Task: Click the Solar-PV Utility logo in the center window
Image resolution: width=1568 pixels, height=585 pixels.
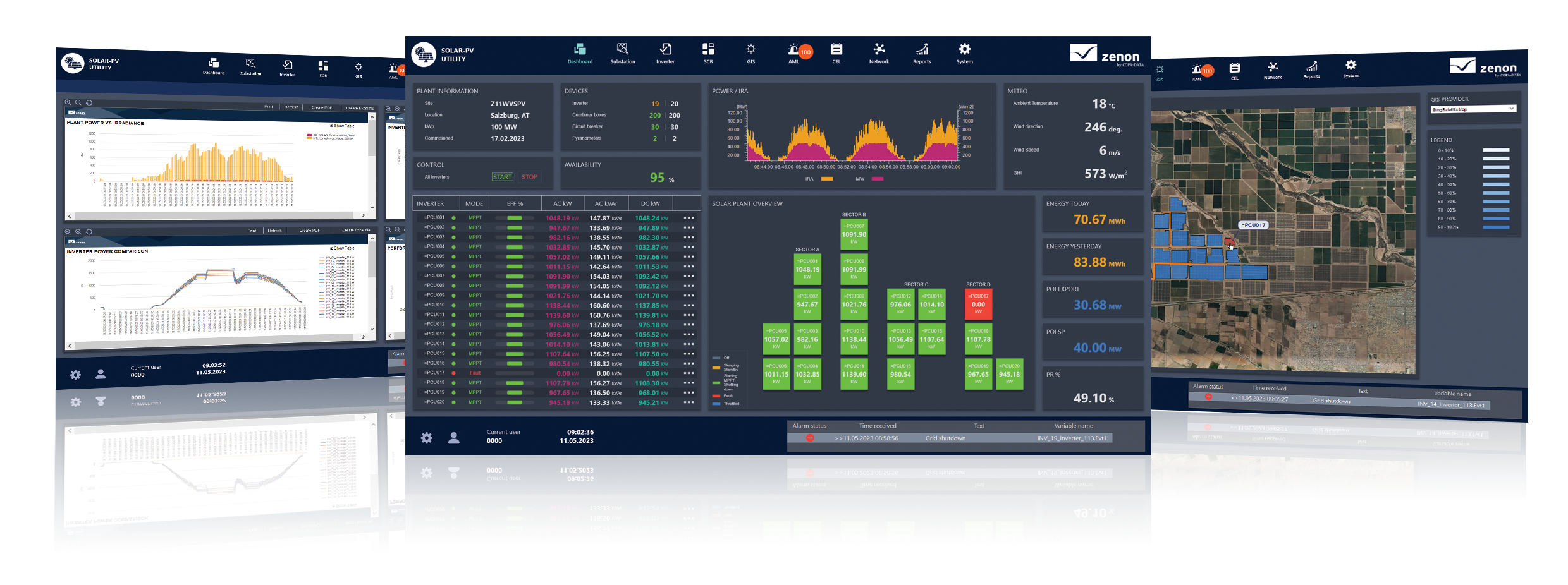Action: 424,55
